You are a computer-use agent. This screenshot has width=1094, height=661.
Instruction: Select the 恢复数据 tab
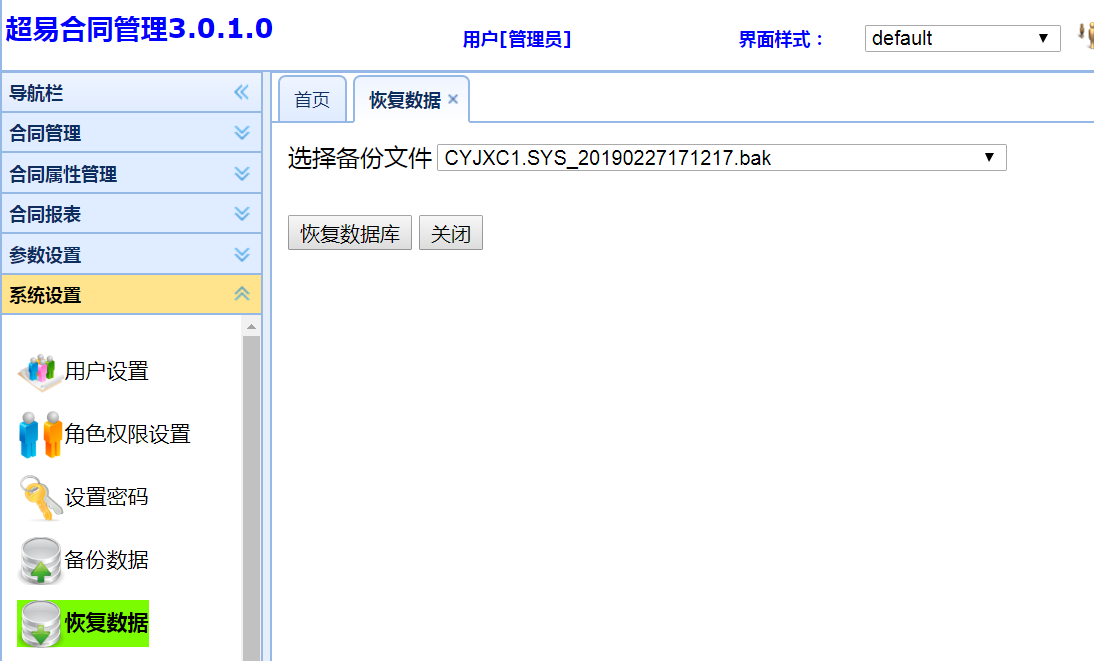click(404, 100)
